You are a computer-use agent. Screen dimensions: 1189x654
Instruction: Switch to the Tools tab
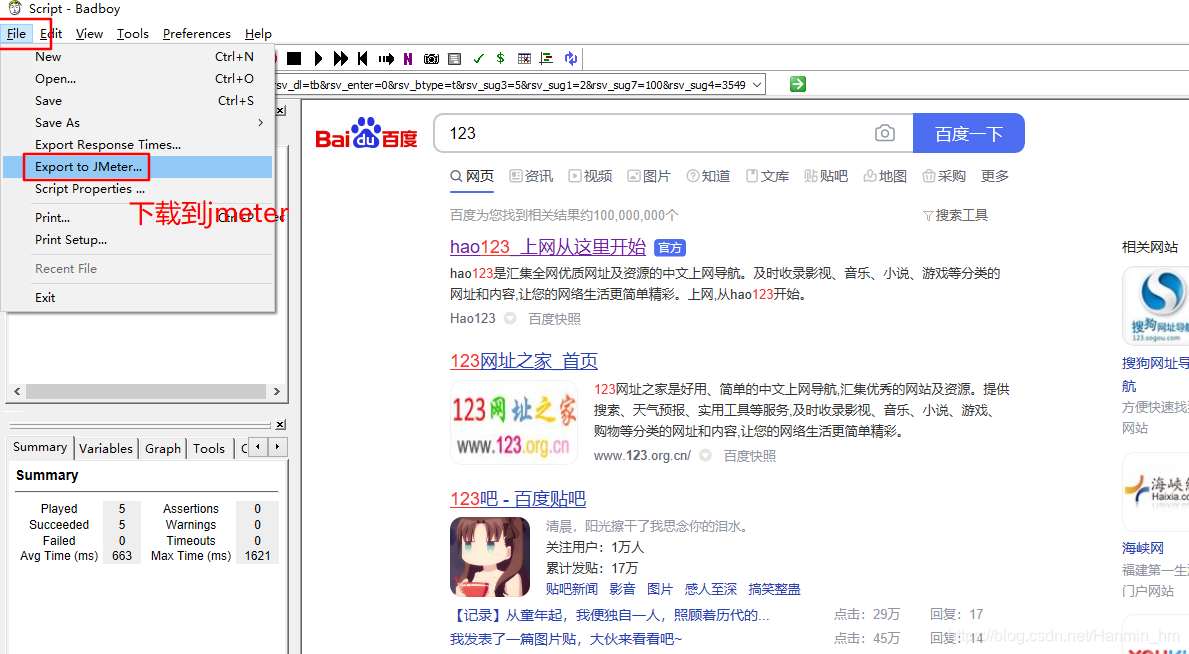pos(209,448)
